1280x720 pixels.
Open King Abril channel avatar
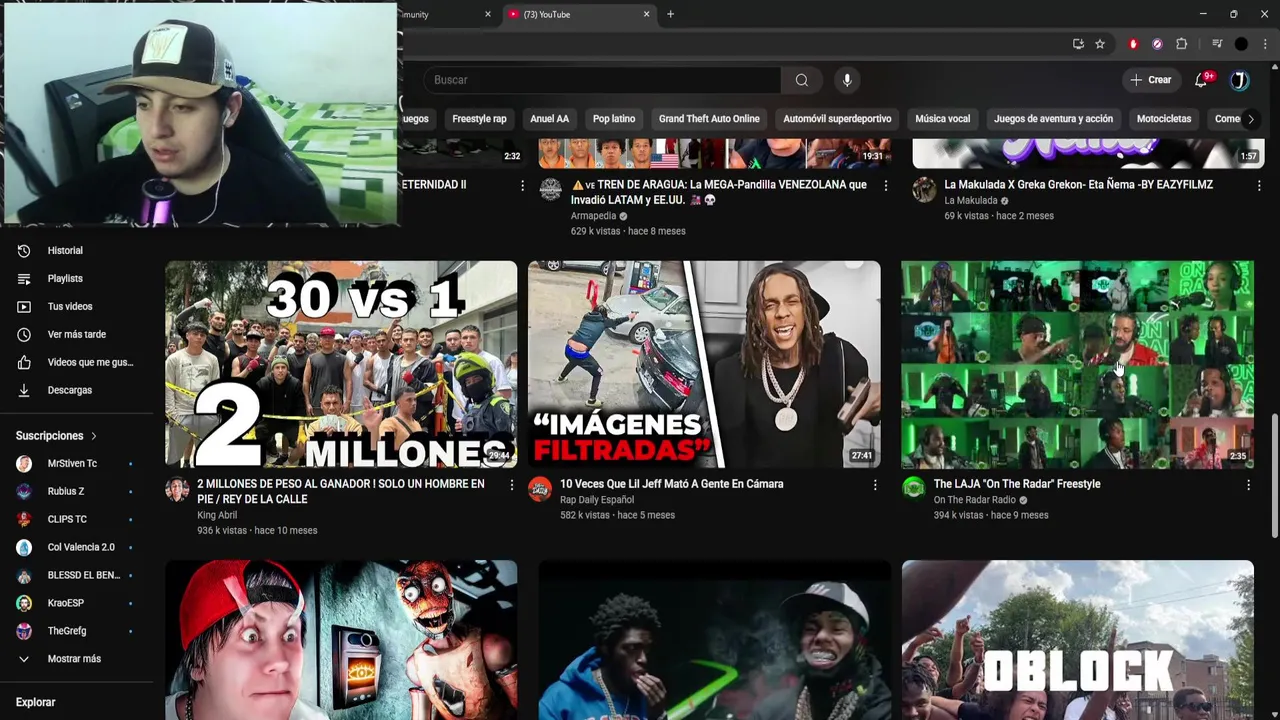pos(177,489)
